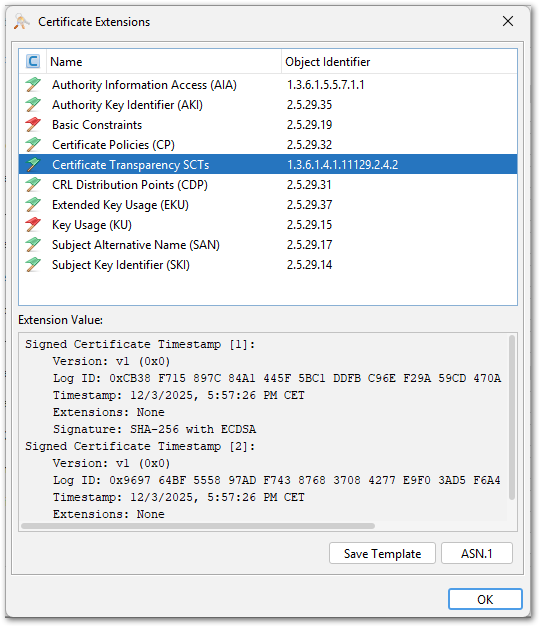Close the Certificate Extensions dialog

pos(508,21)
